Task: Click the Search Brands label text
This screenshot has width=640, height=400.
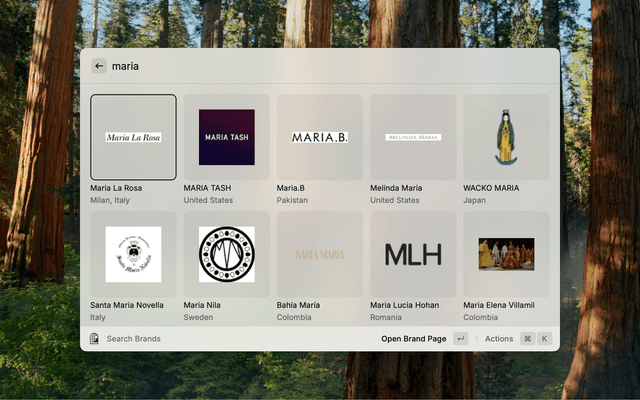Action: [133, 339]
